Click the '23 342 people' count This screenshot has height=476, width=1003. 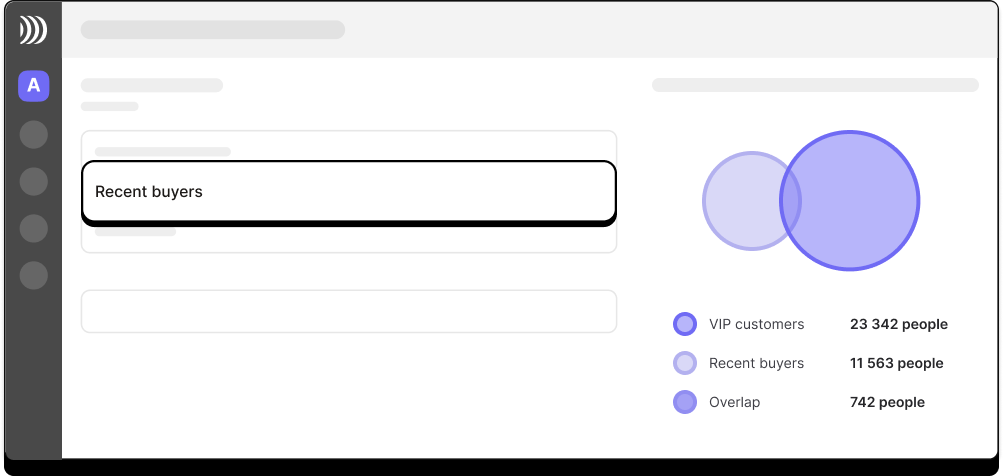899,324
